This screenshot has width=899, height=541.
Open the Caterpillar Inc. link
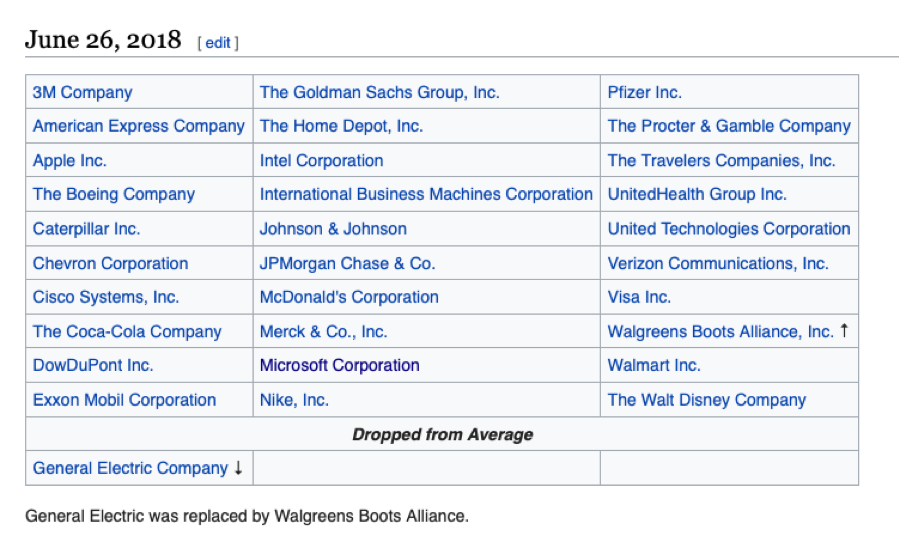point(86,229)
